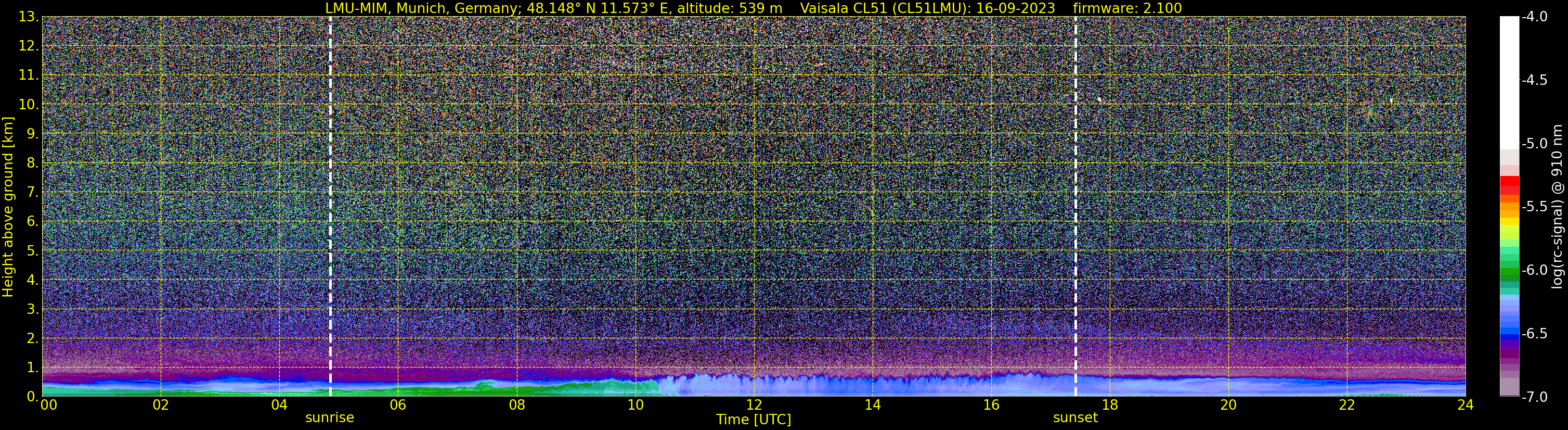Click the "1." height axis tick label
The height and width of the screenshot is (430, 1568).
32,368
